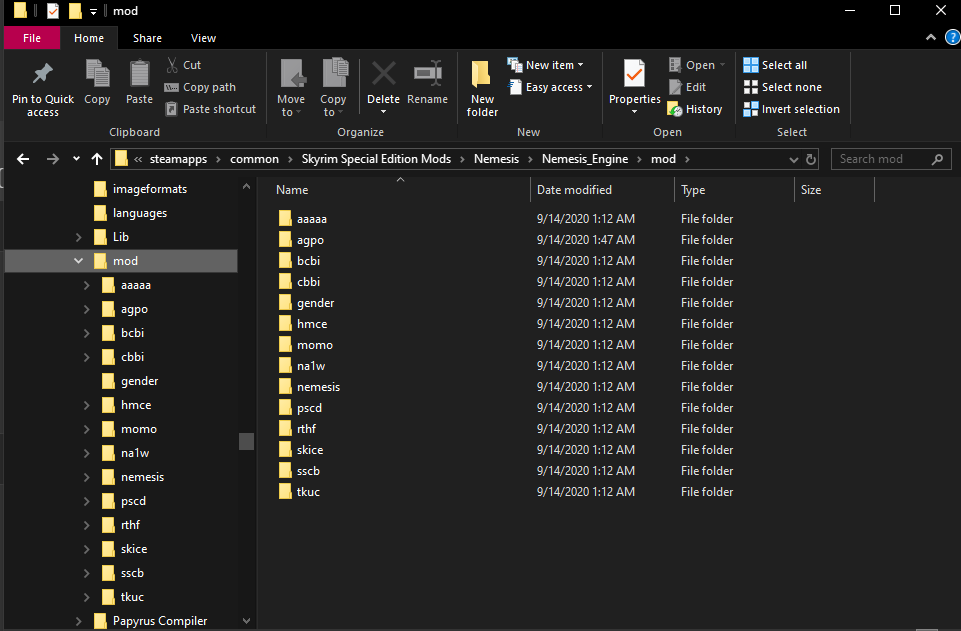Viewport: 961px width, 631px height.
Task: Click the navigation pane scroll down arrow
Action: click(246, 621)
